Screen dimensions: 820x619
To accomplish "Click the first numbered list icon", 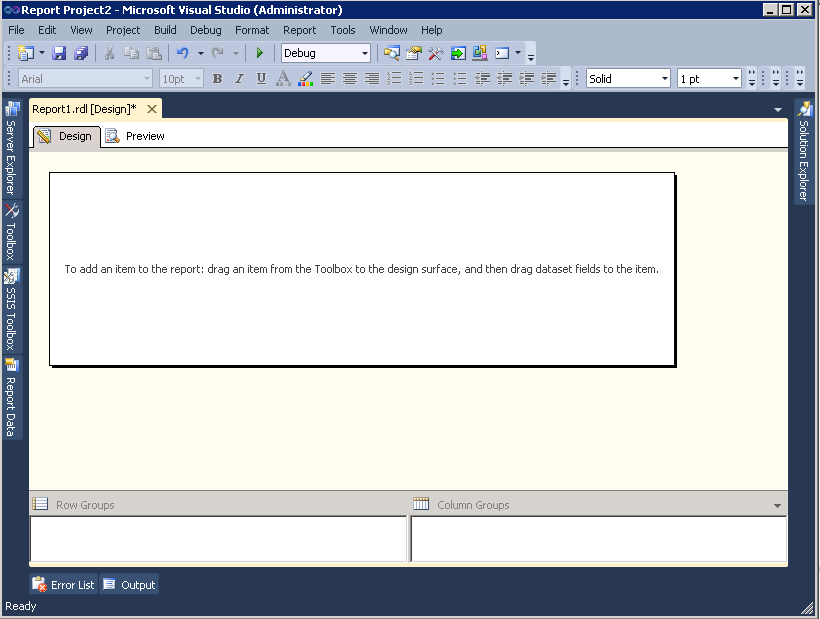I will coord(394,79).
